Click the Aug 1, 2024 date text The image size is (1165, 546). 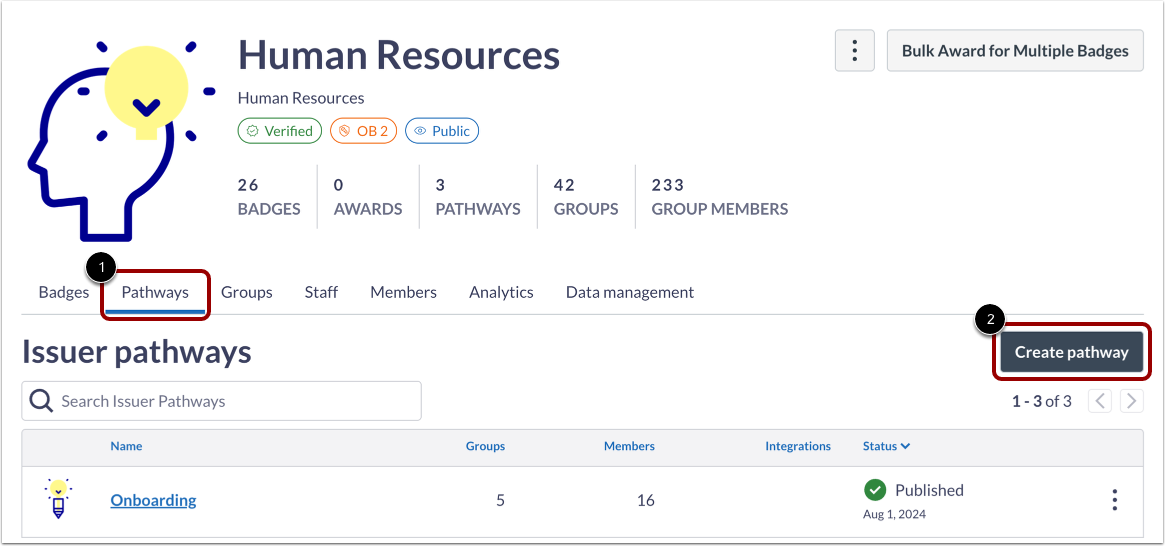pyautogui.click(x=895, y=514)
